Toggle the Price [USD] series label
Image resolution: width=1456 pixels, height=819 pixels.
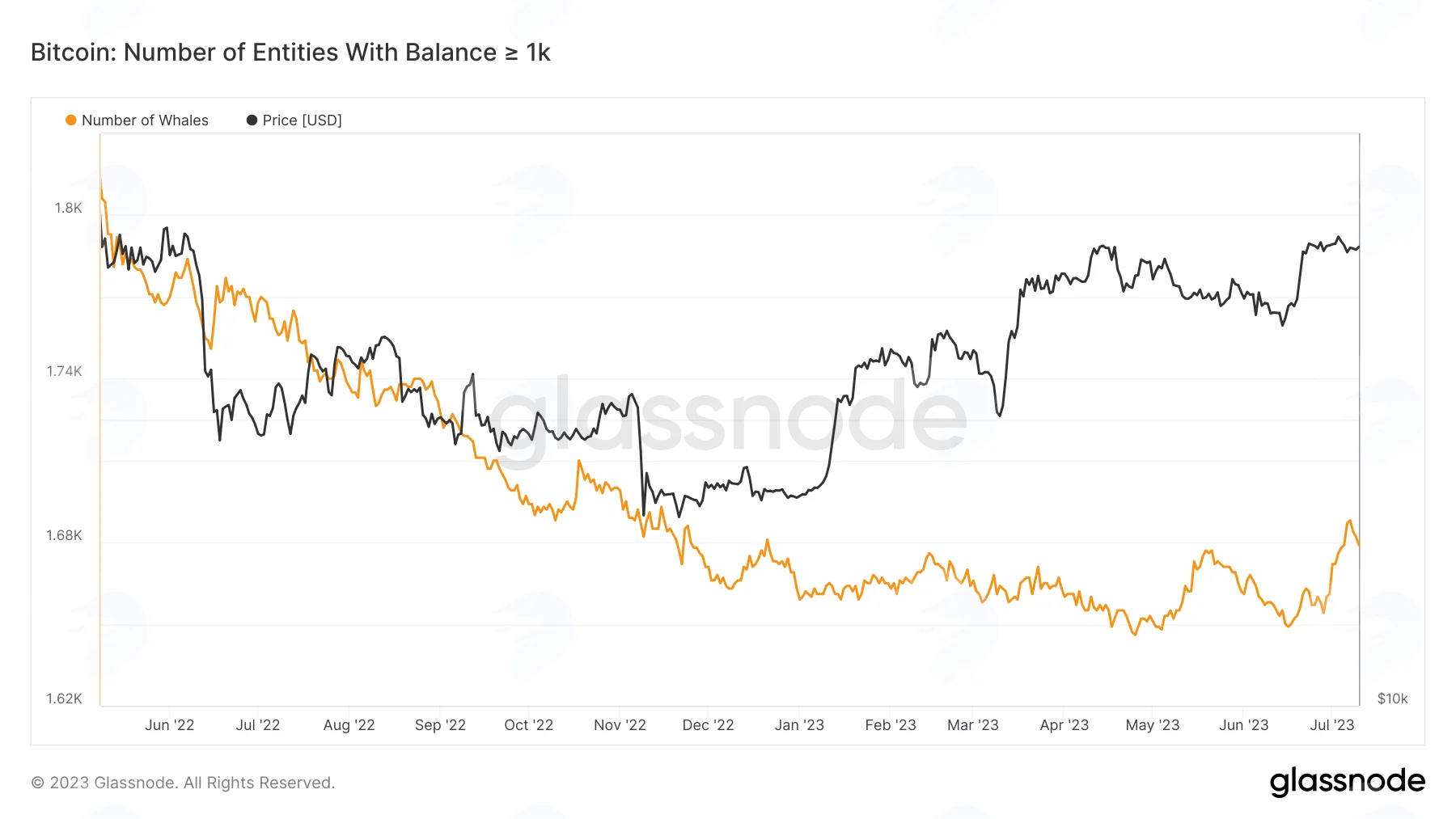[x=302, y=120]
